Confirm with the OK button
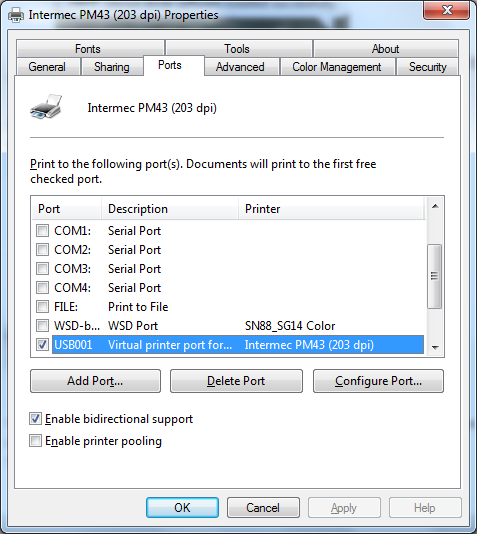 (182, 507)
